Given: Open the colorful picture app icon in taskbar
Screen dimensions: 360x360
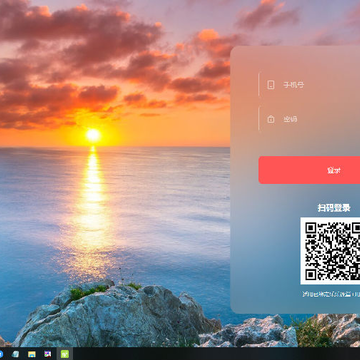Looking at the screenshot, I should coord(48,354).
